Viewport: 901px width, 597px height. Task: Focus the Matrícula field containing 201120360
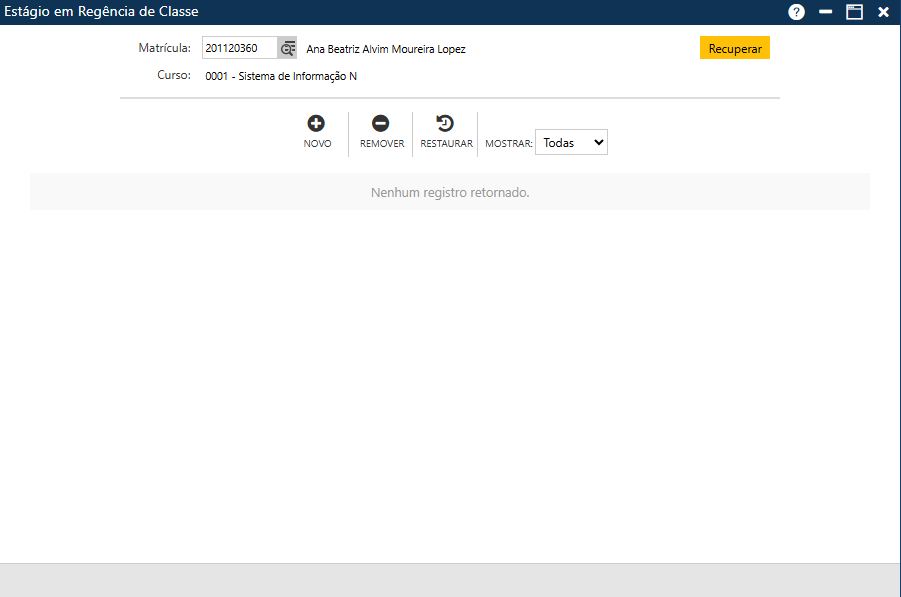pos(239,49)
